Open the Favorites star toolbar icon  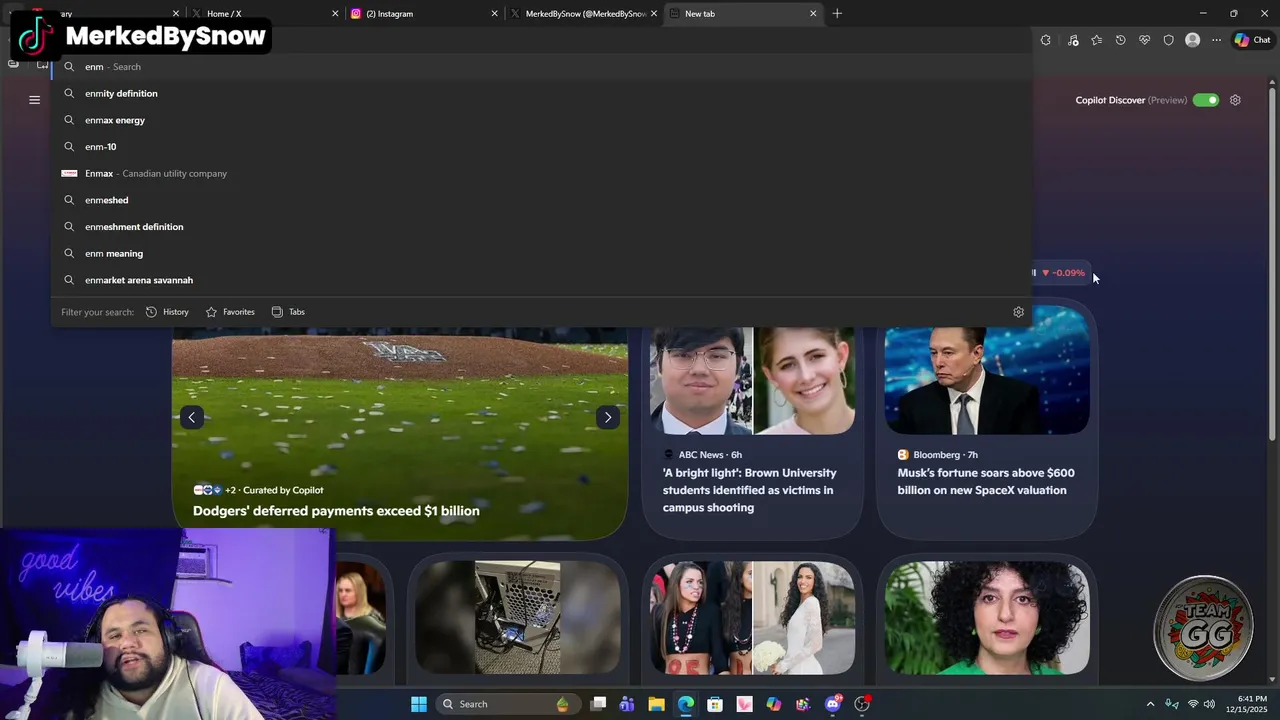[x=1097, y=40]
